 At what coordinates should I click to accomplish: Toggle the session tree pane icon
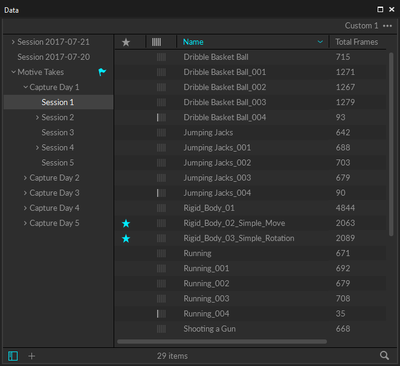tap(13, 356)
